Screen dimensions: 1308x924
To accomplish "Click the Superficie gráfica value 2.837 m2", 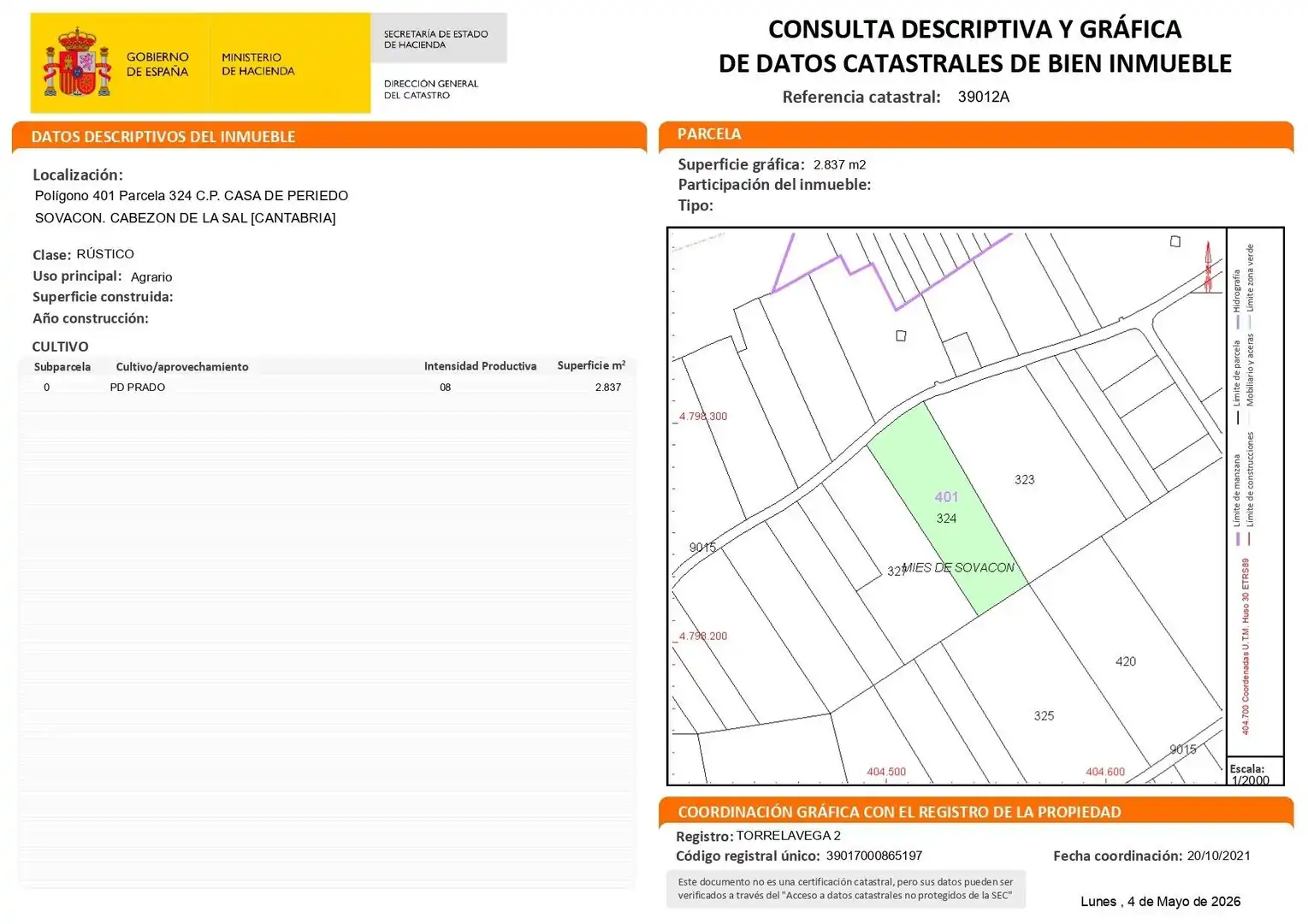I will (839, 165).
